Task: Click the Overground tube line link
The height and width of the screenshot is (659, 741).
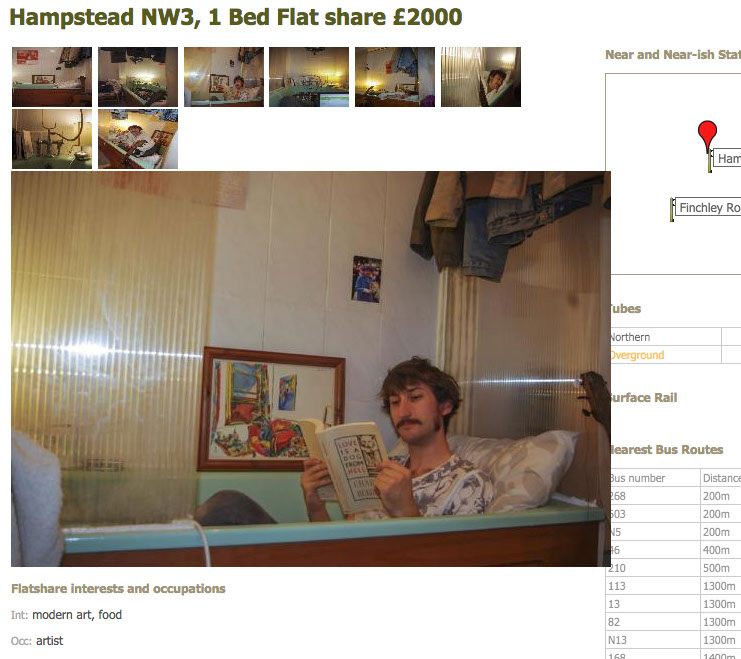Action: coord(637,355)
